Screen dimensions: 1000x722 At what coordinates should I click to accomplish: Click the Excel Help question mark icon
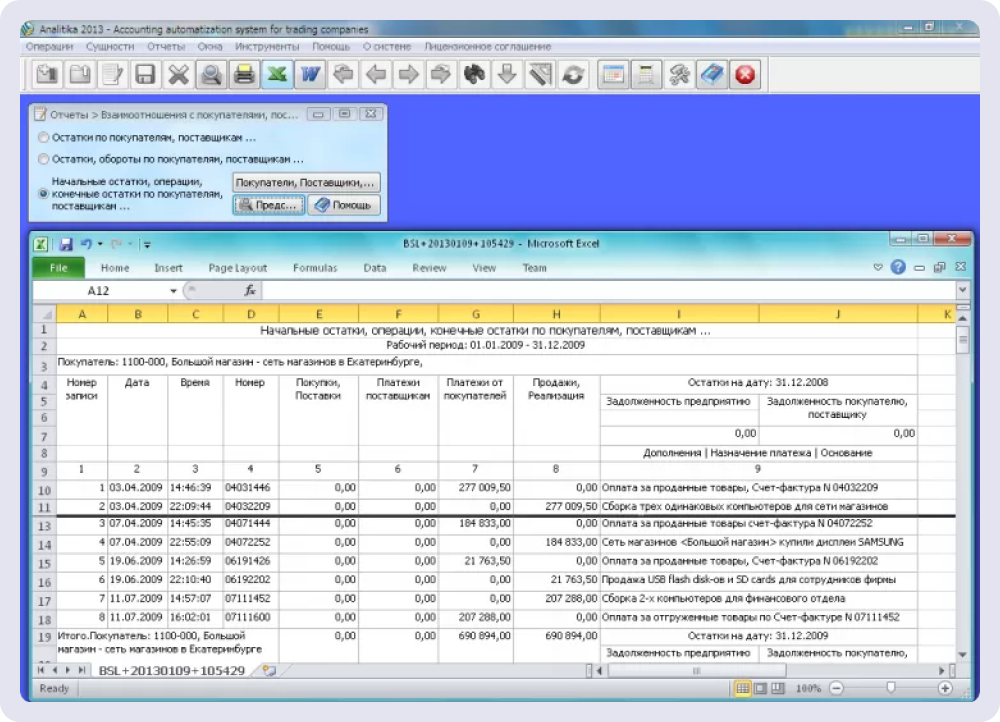pos(898,268)
